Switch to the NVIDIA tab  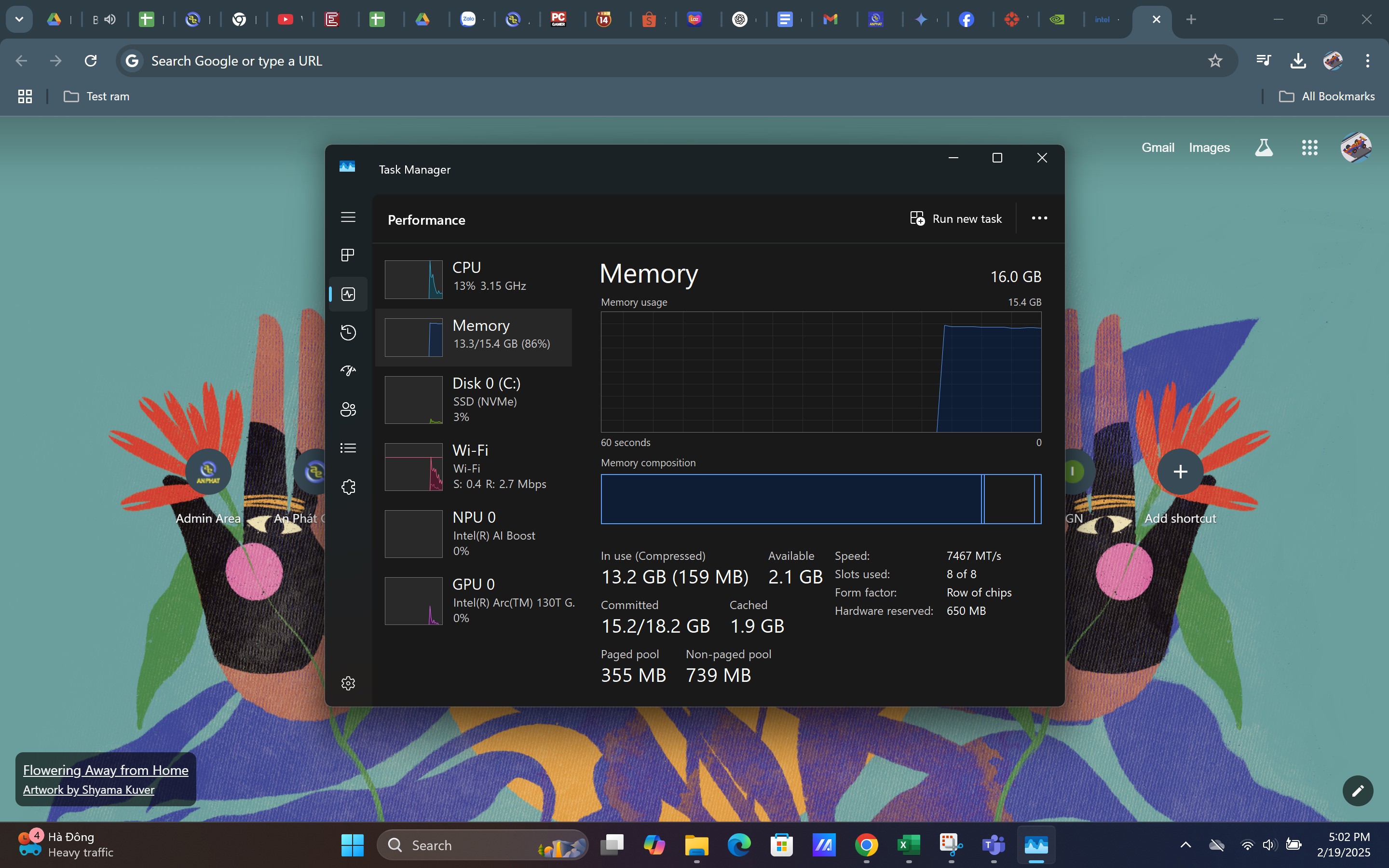(x=1057, y=19)
